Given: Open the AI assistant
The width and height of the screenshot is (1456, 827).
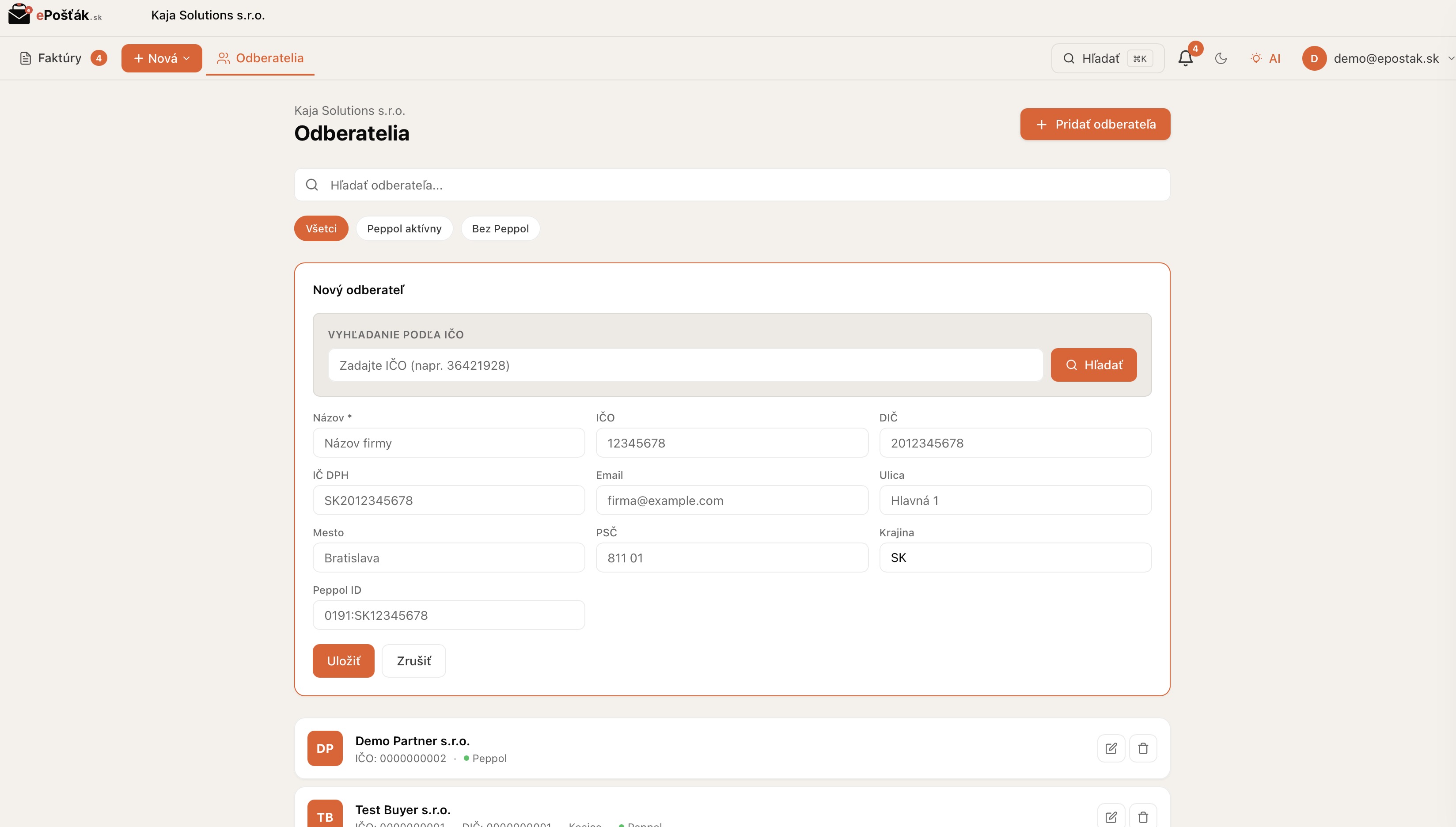Looking at the screenshot, I should tap(1266, 58).
